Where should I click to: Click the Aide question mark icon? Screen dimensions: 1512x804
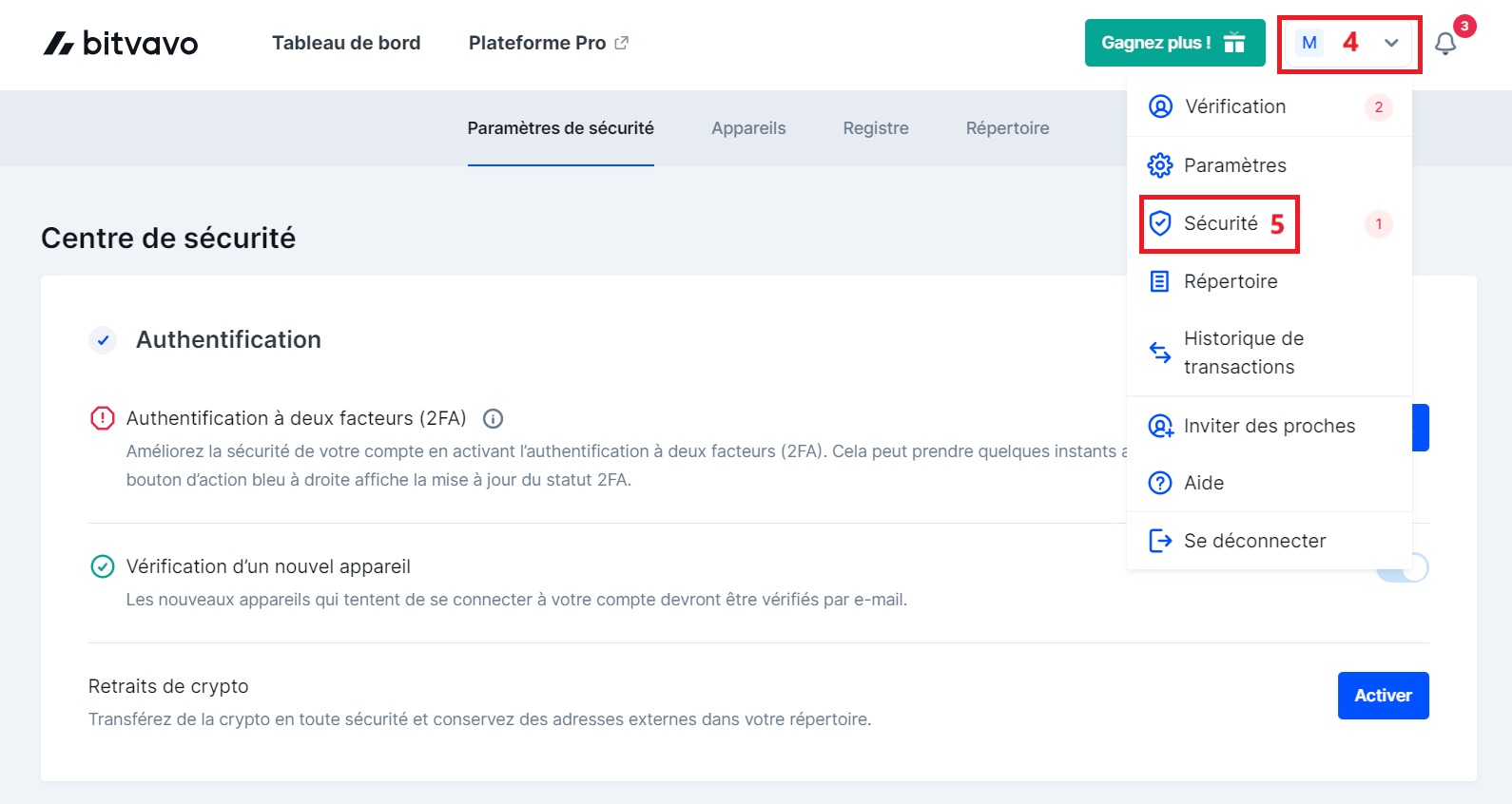click(1160, 483)
